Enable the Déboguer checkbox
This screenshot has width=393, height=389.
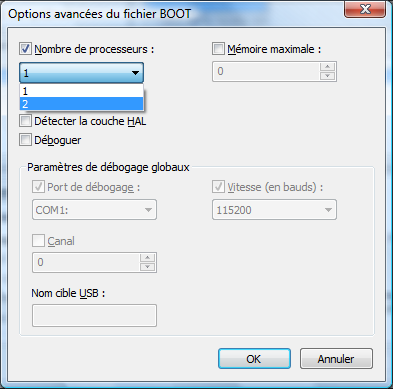click(25, 140)
